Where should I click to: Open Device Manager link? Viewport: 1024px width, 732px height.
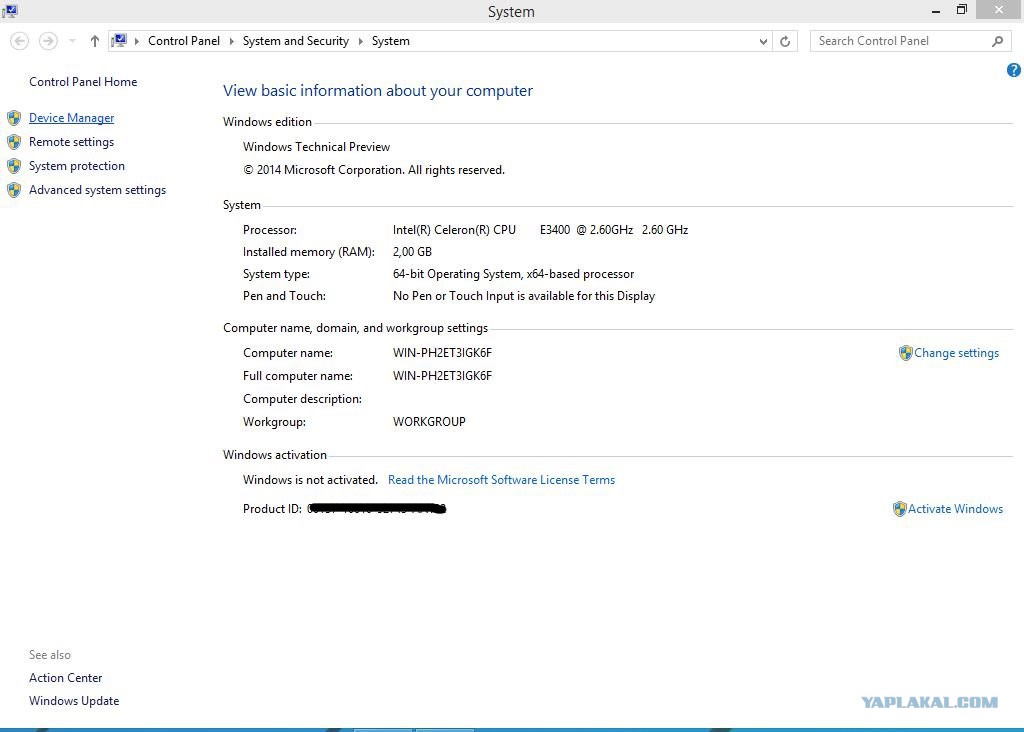click(71, 118)
